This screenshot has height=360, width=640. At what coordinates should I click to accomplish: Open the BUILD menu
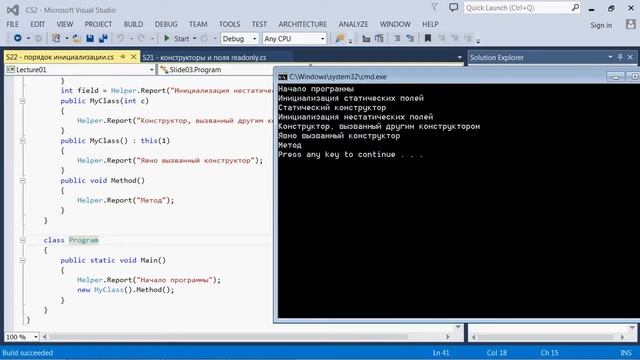pos(133,24)
